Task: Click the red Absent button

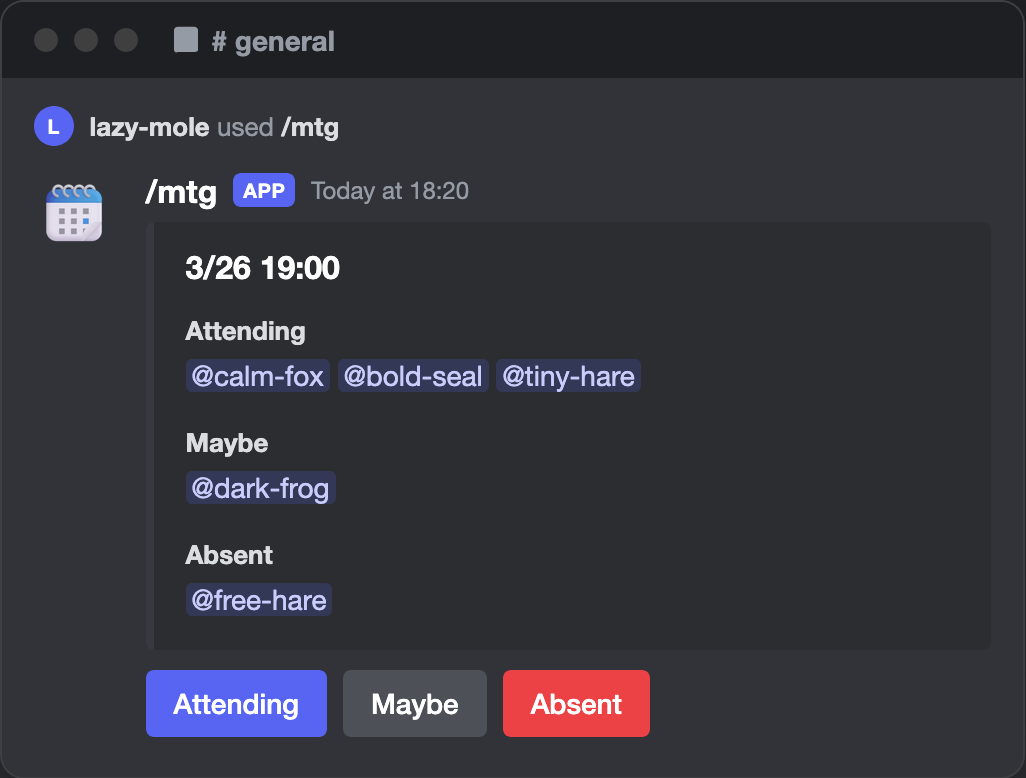Action: click(x=576, y=703)
